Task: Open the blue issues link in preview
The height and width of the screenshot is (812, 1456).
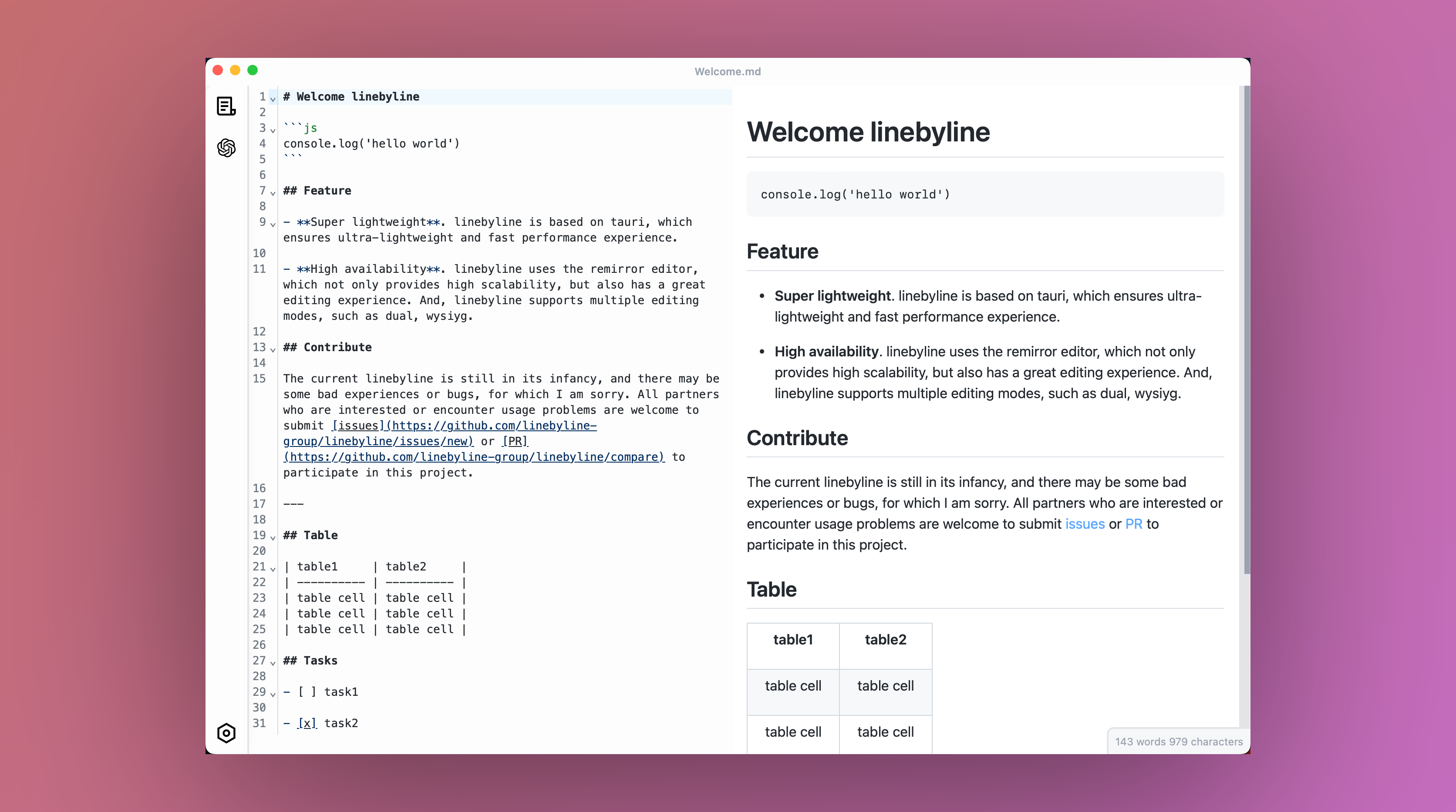Action: point(1085,524)
